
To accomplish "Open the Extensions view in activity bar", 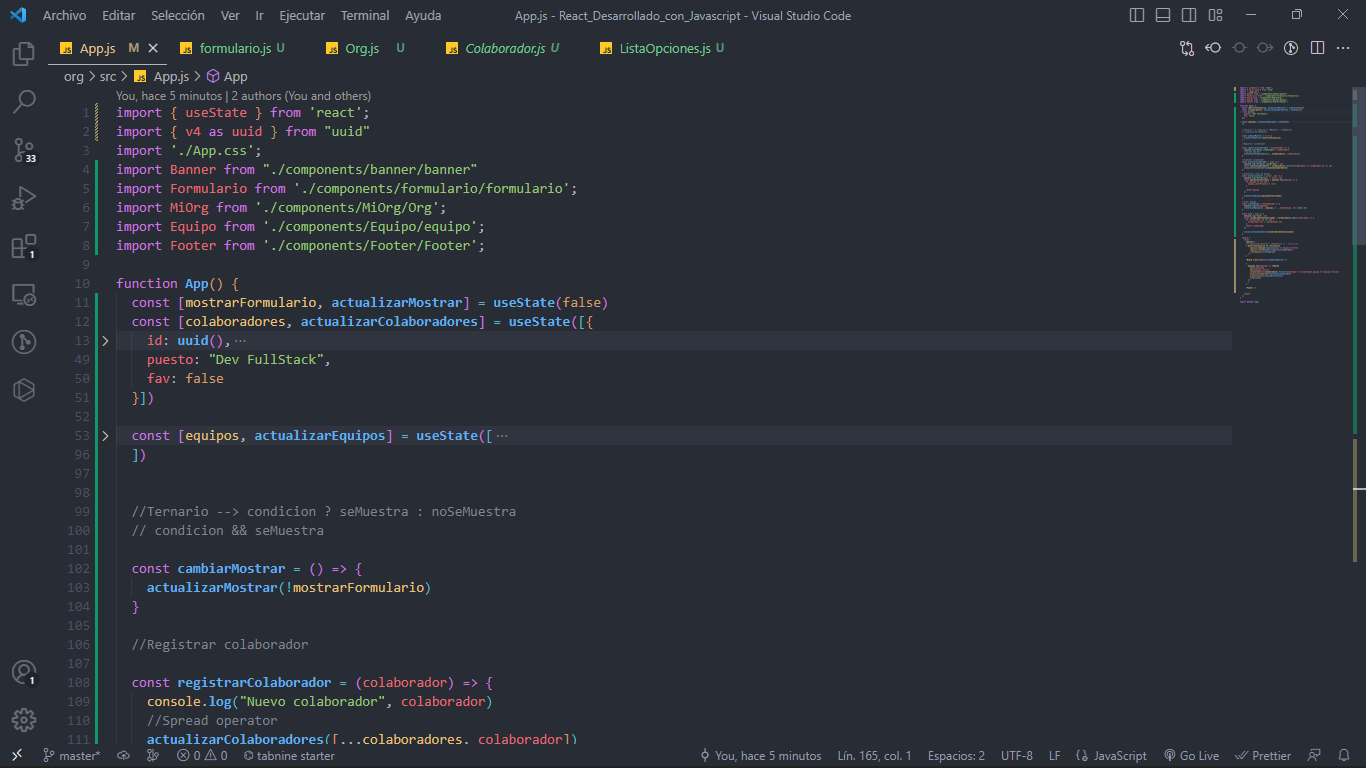I will tap(24, 246).
